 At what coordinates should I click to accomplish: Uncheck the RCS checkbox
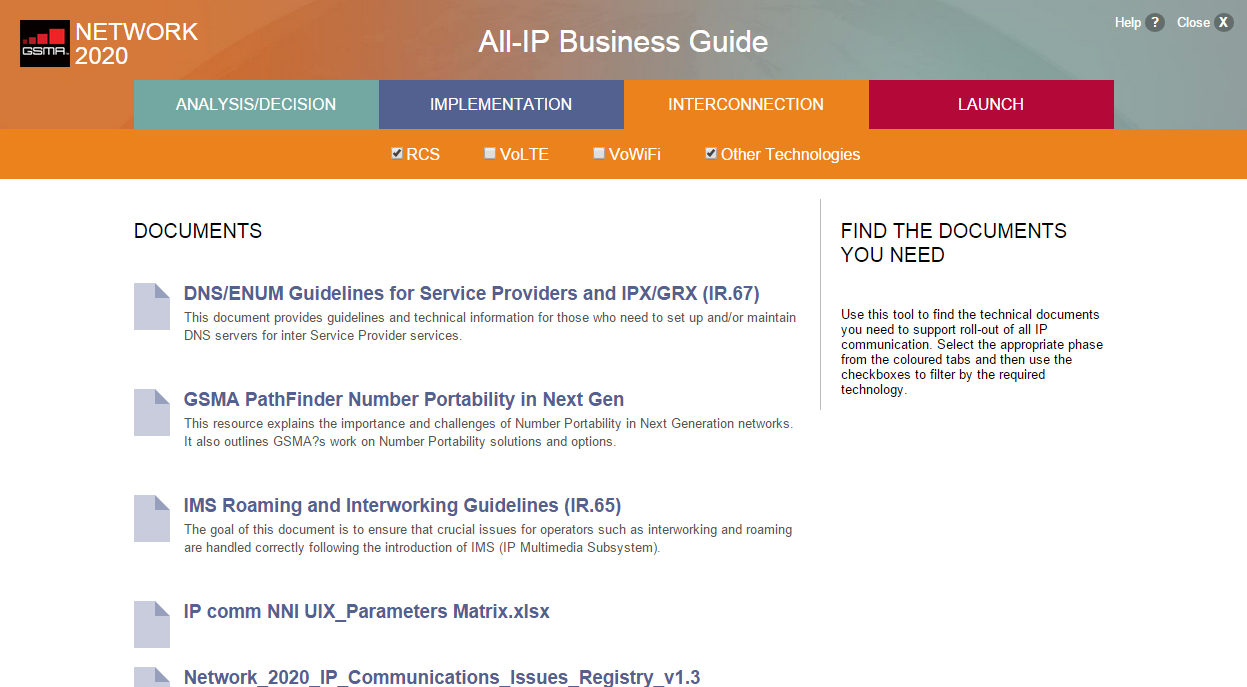(397, 153)
